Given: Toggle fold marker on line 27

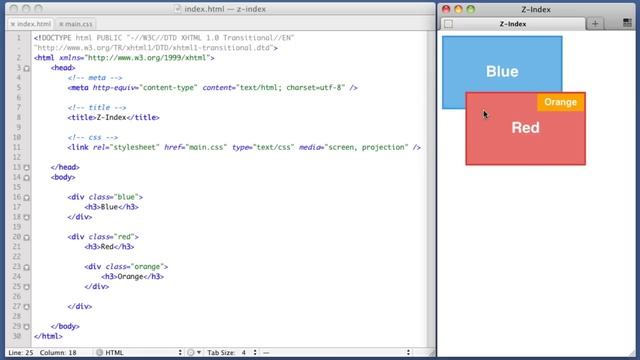Looking at the screenshot, I should click(x=27, y=307).
